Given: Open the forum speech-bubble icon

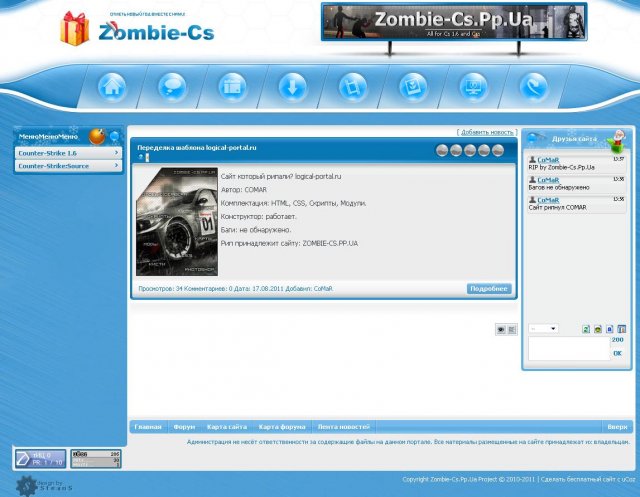Looking at the screenshot, I should [x=172, y=87].
